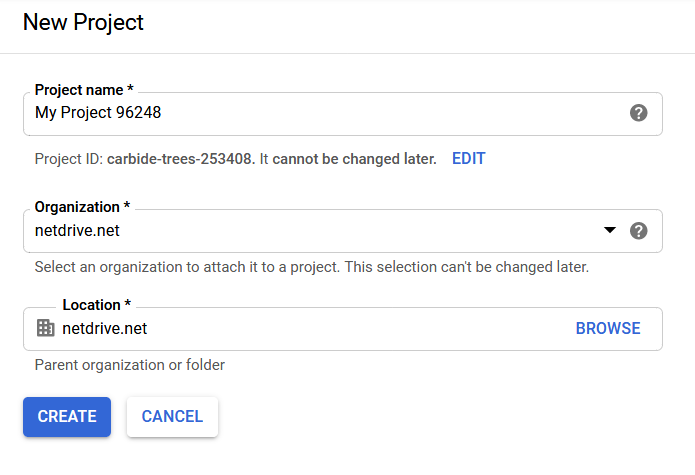Click the blue CREATE button

pyautogui.click(x=67, y=417)
